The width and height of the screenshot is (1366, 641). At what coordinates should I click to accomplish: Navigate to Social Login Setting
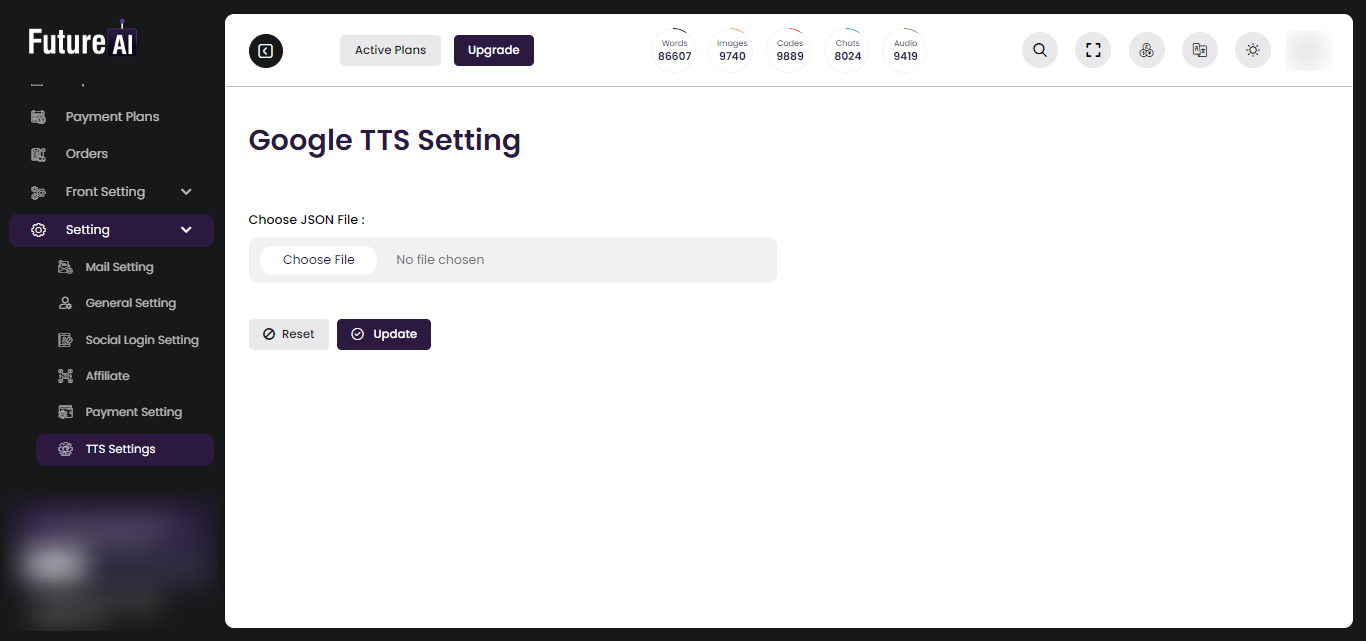click(141, 339)
